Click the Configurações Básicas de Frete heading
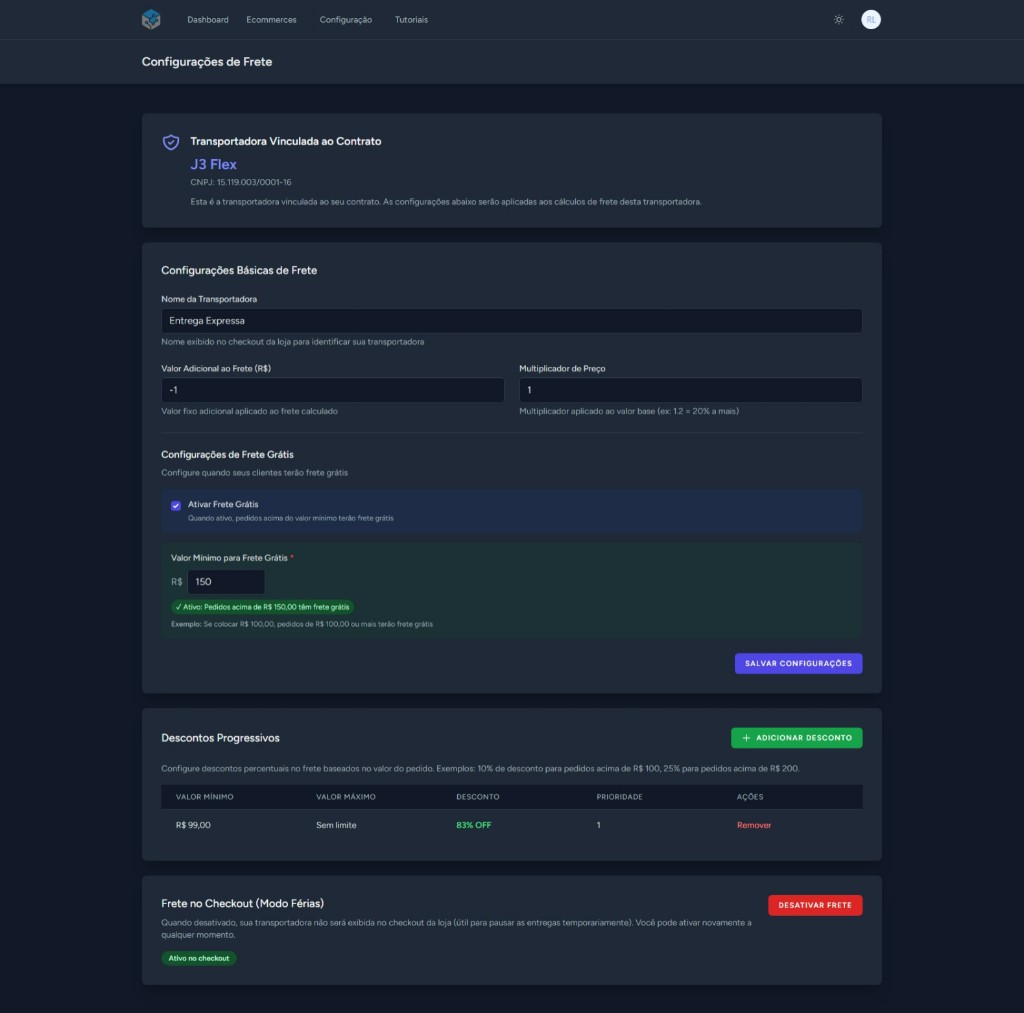Screen dimensions: 1024x1013 (x=239, y=270)
